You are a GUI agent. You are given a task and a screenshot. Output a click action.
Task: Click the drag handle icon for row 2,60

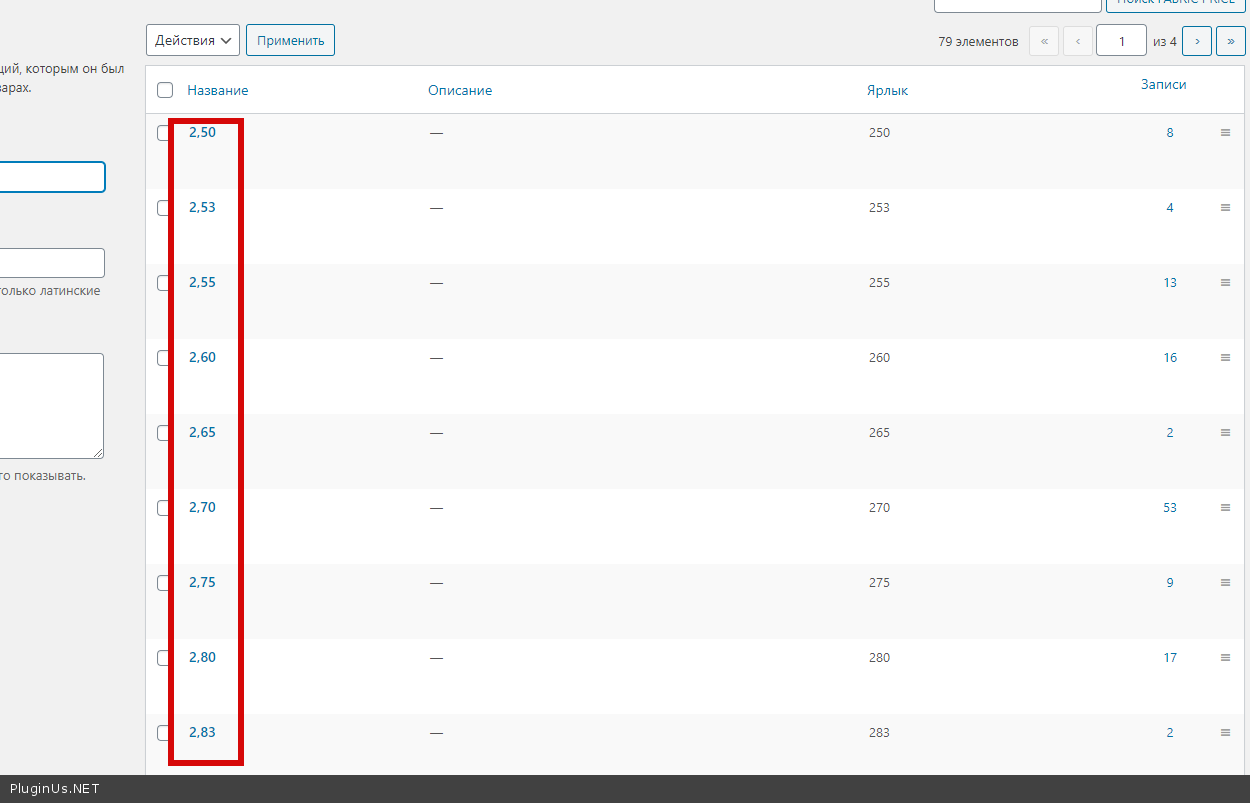pyautogui.click(x=1225, y=358)
